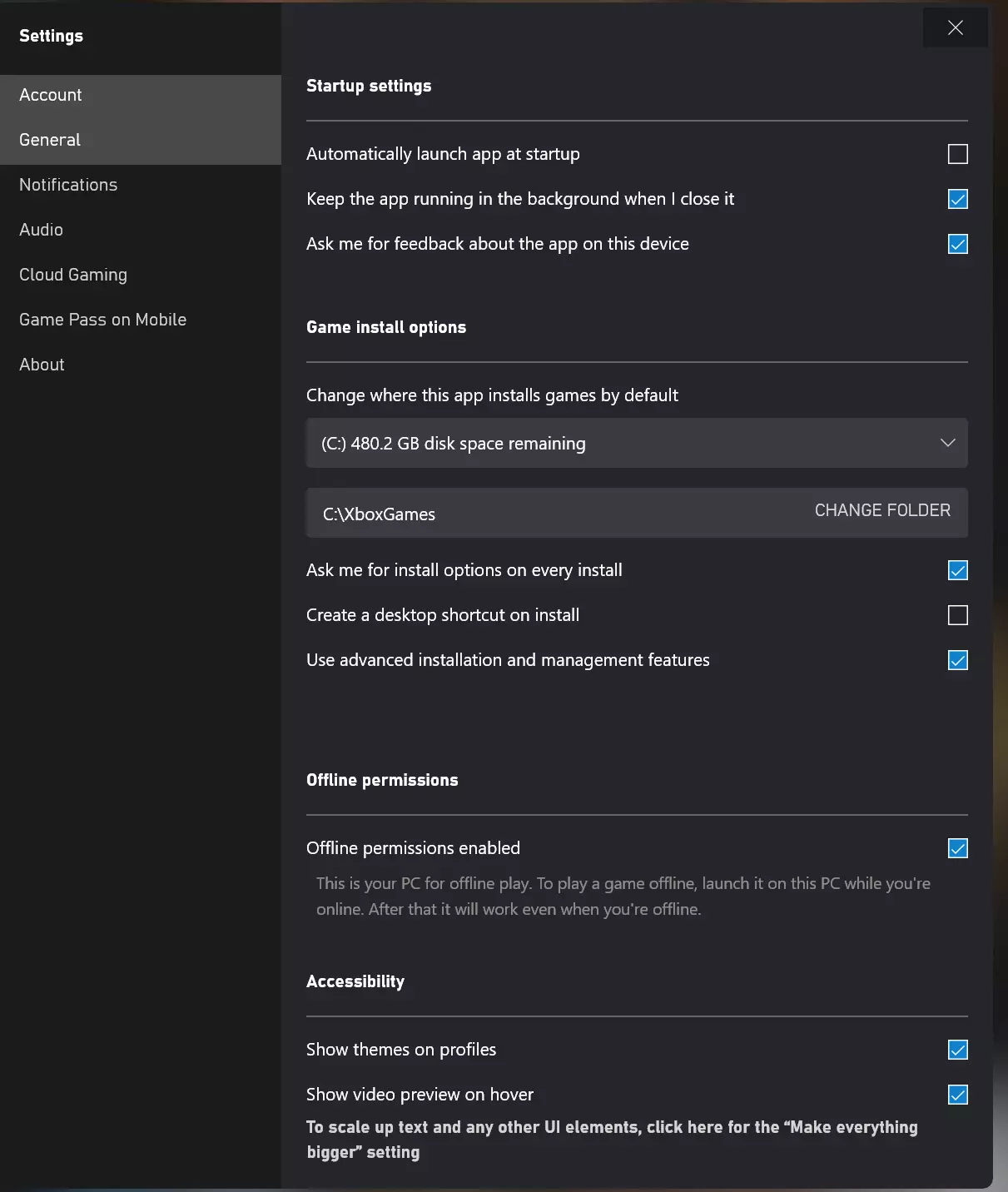Image resolution: width=1008 pixels, height=1192 pixels.
Task: Select Cloud Gaming in the sidebar
Action: pos(73,275)
